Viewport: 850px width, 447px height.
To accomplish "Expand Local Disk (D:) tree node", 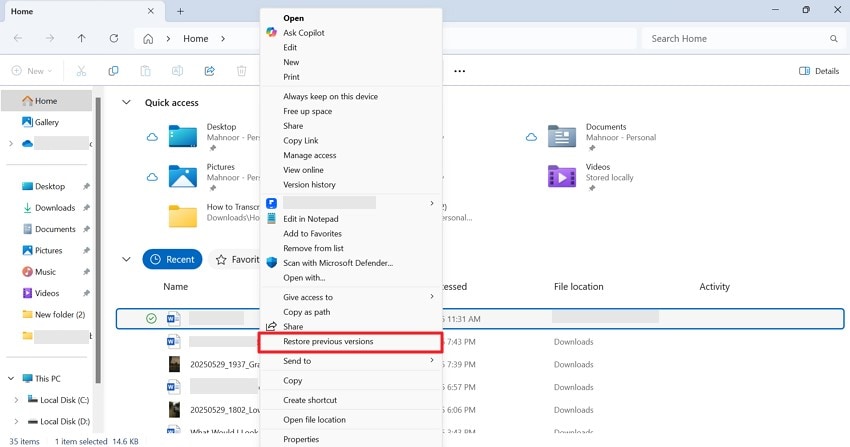I will coord(16,421).
